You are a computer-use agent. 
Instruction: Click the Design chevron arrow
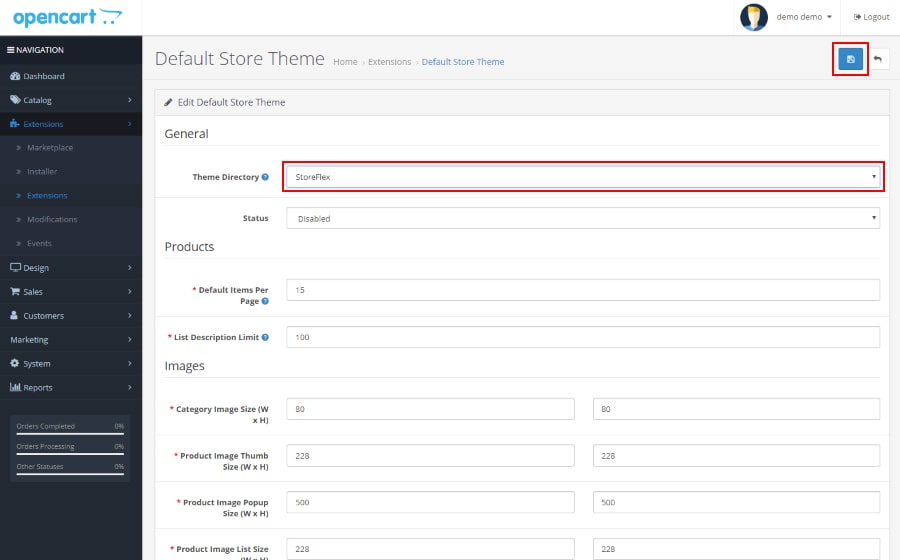pos(130,267)
